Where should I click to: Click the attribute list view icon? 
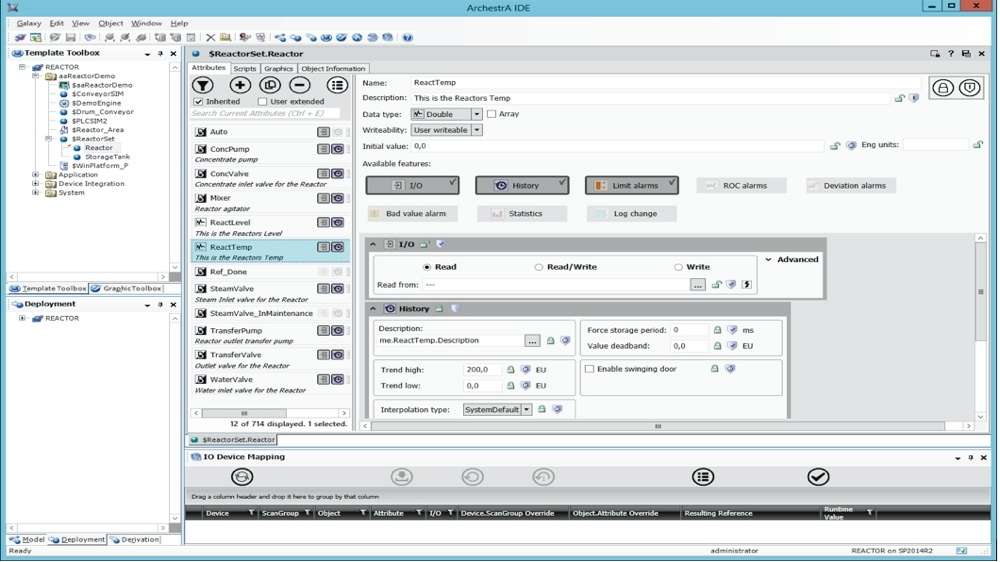[x=337, y=85]
